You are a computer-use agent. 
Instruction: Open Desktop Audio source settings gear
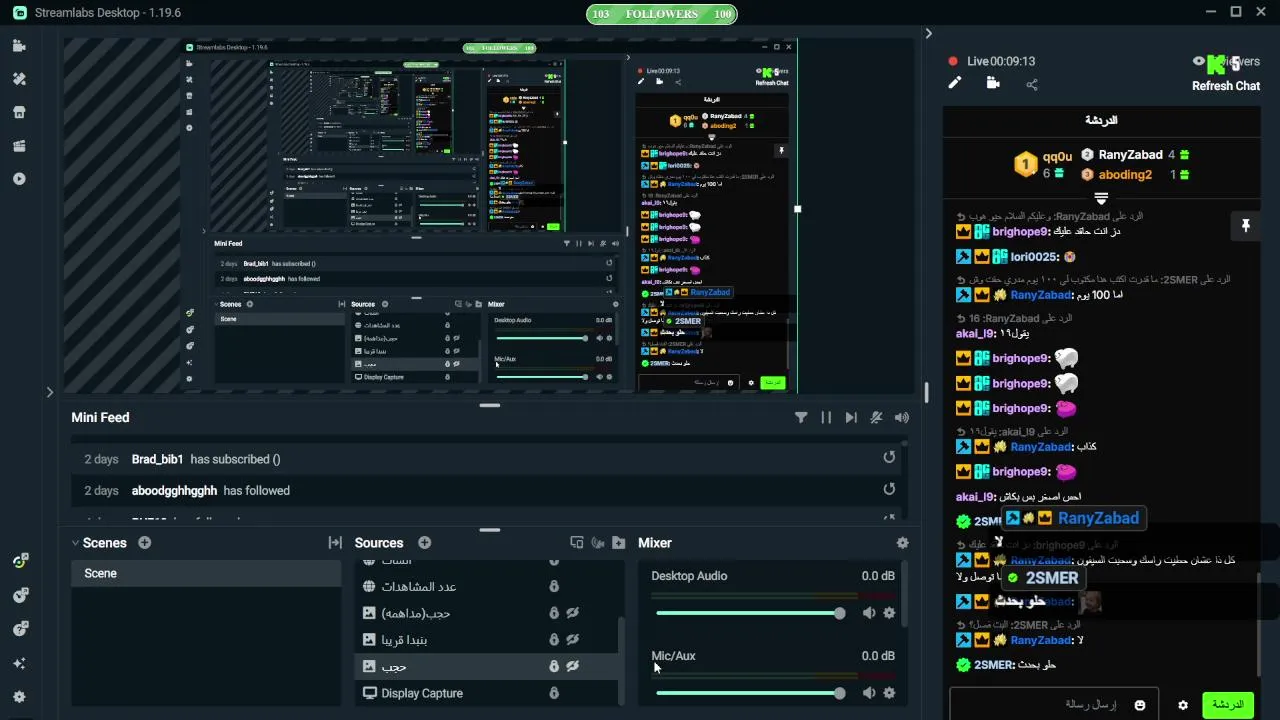[889, 613]
